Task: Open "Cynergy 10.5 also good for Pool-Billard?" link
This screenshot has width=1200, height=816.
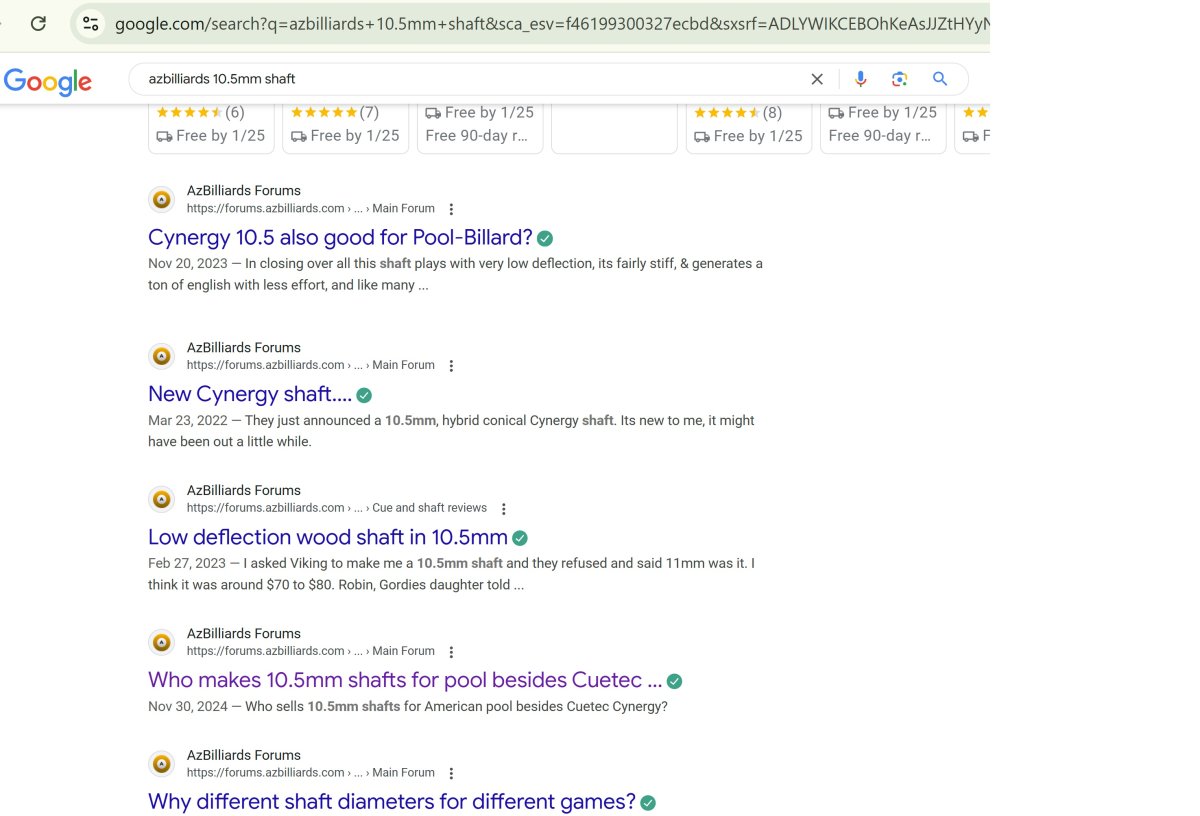Action: coord(340,238)
